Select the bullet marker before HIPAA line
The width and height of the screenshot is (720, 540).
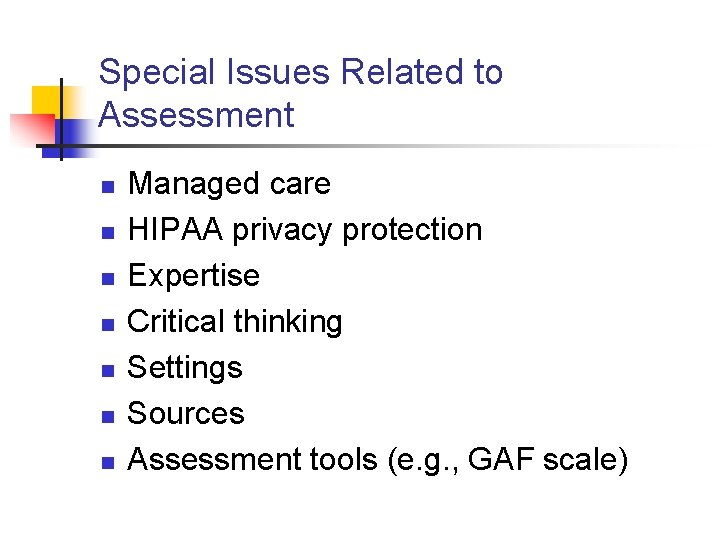[x=108, y=232]
